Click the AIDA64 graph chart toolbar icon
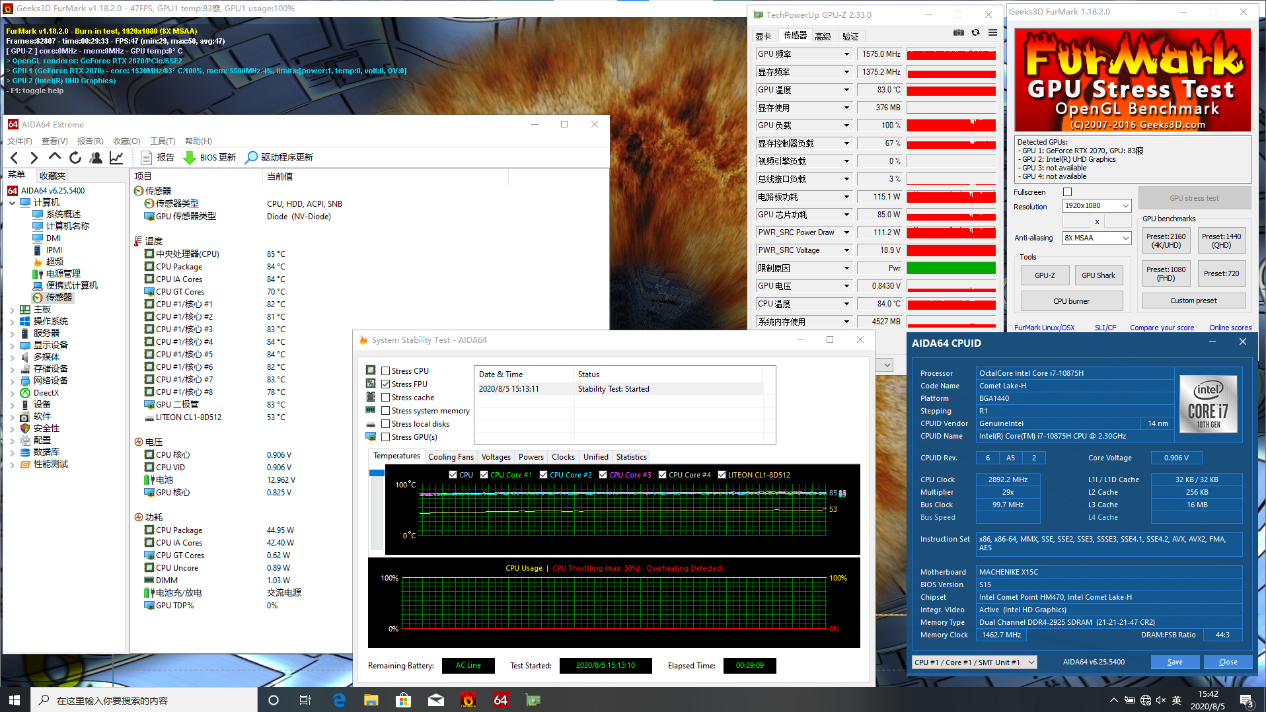The width and height of the screenshot is (1266, 712). (117, 158)
